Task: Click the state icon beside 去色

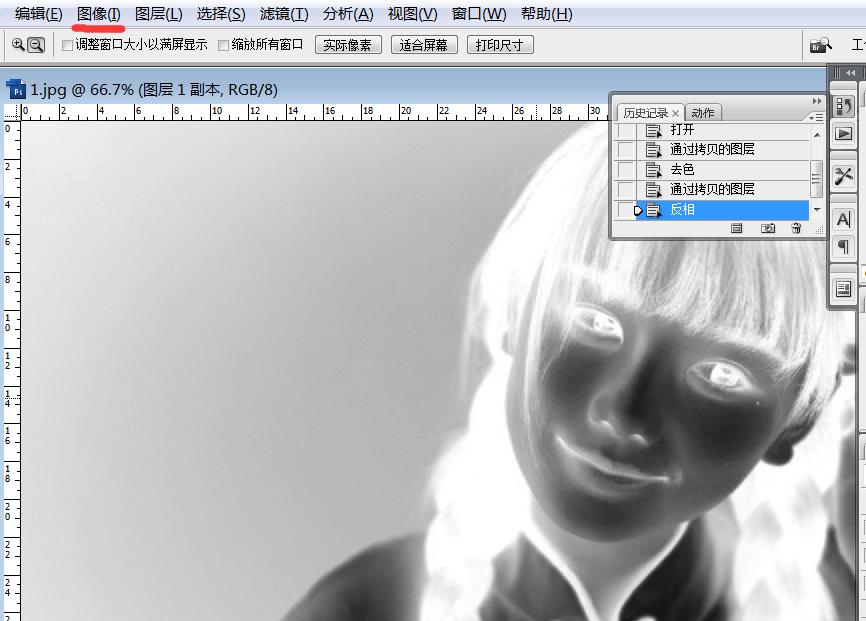Action: 653,170
